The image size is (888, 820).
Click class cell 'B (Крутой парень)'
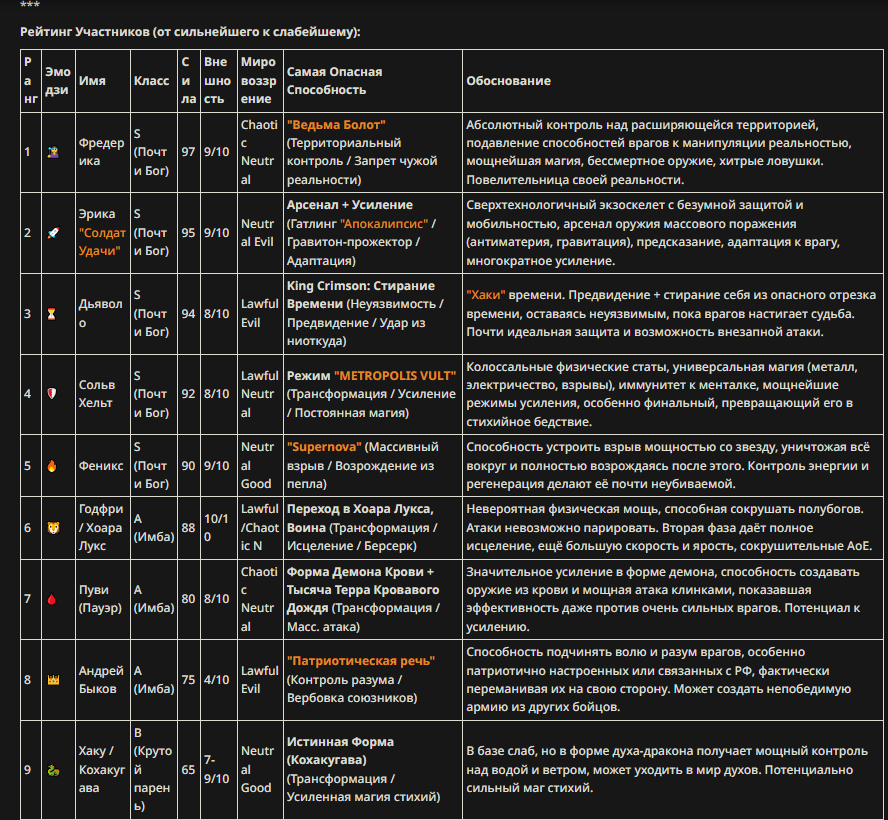click(x=152, y=769)
